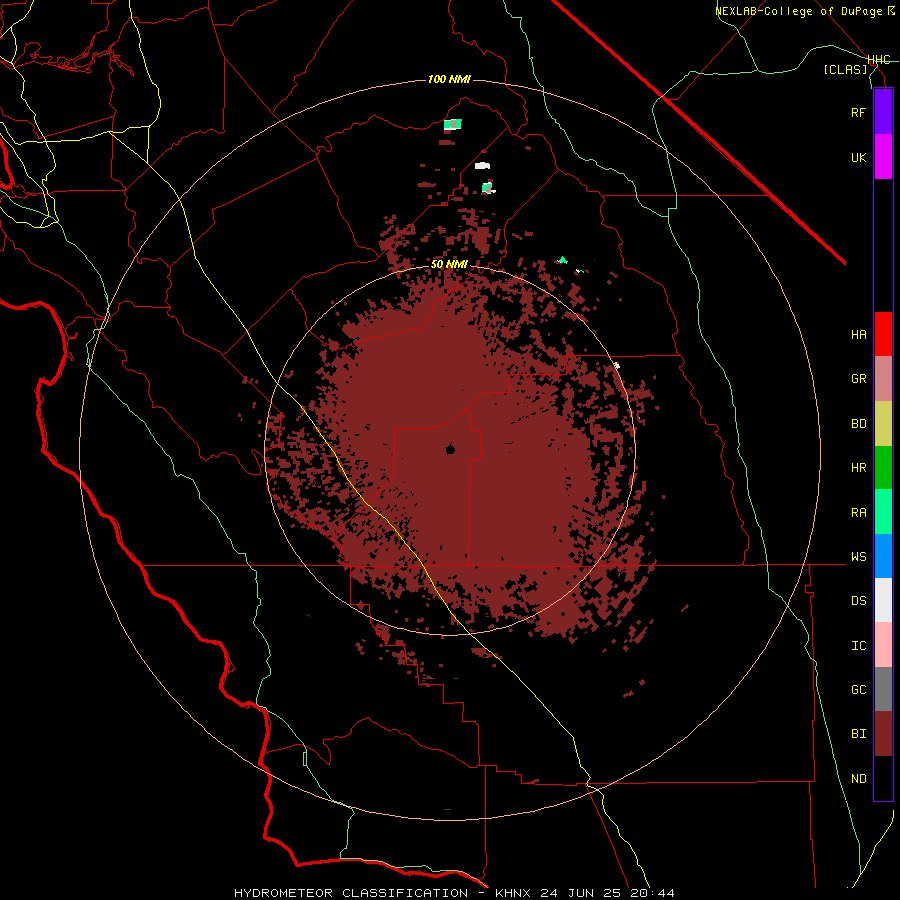The width and height of the screenshot is (900, 900).
Task: Click the GC gray legend swatch
Action: tap(883, 689)
